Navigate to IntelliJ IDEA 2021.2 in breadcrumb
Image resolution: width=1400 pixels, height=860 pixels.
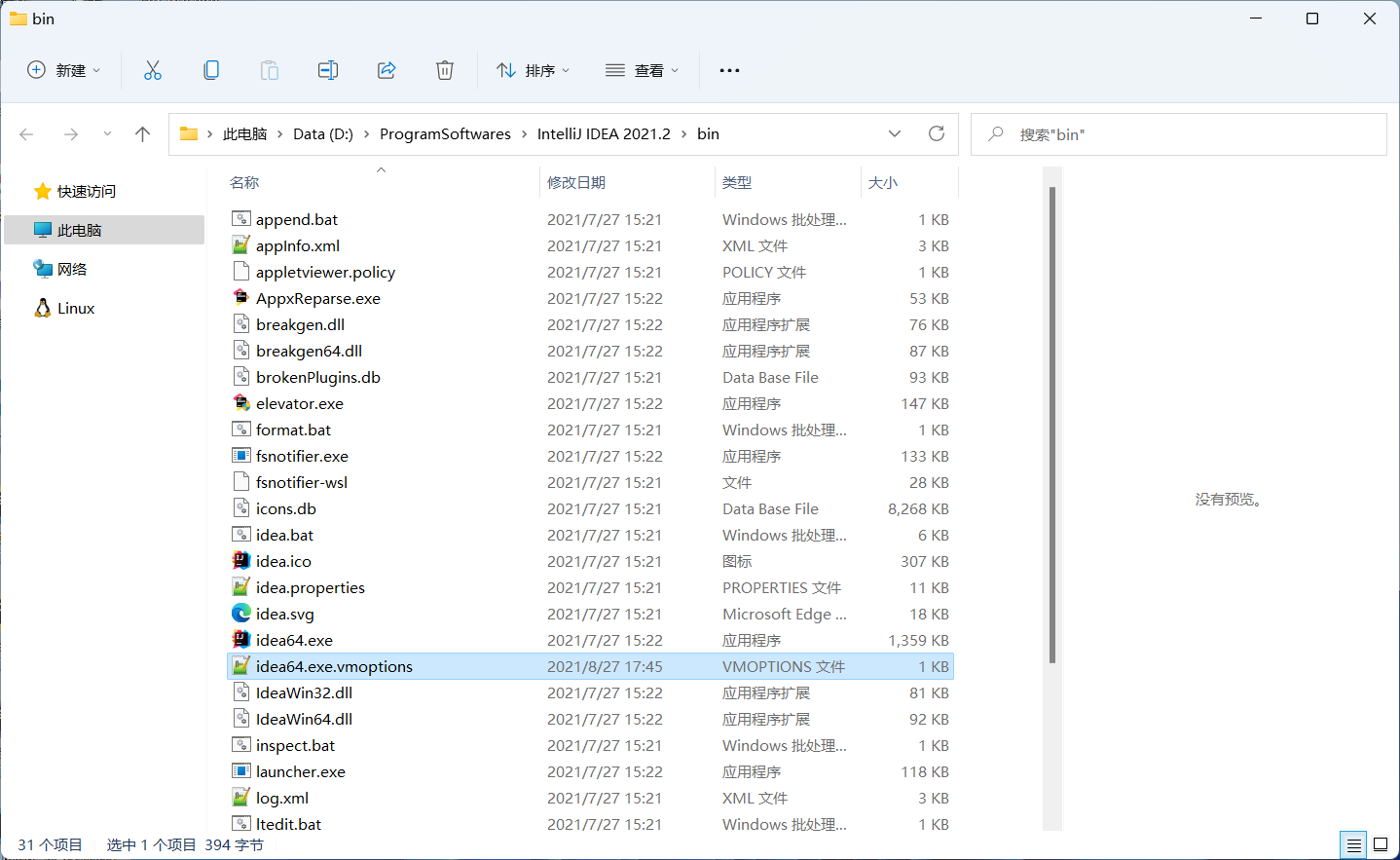pos(604,134)
